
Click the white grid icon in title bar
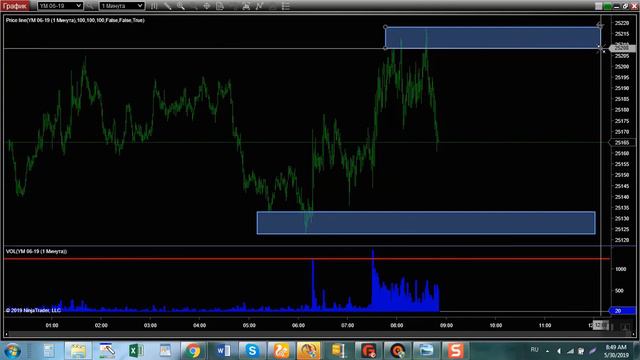(599, 6)
